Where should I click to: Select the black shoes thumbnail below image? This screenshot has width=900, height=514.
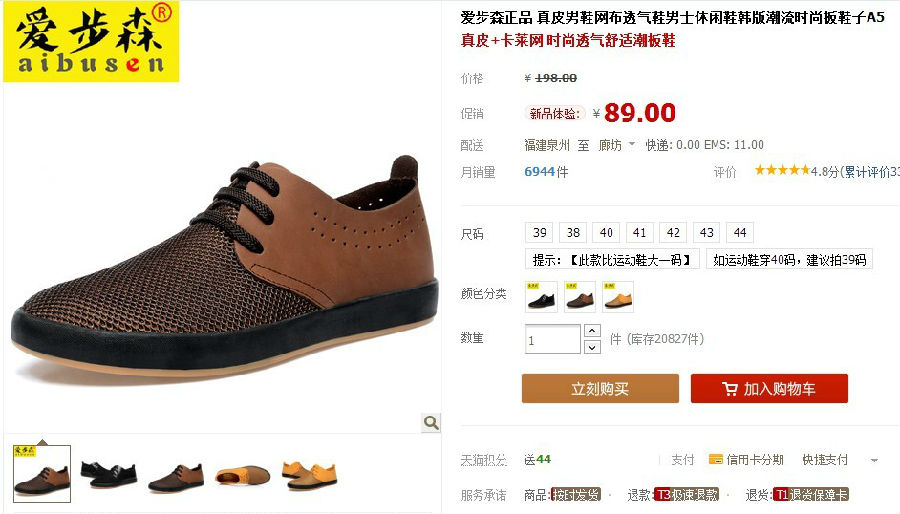109,474
